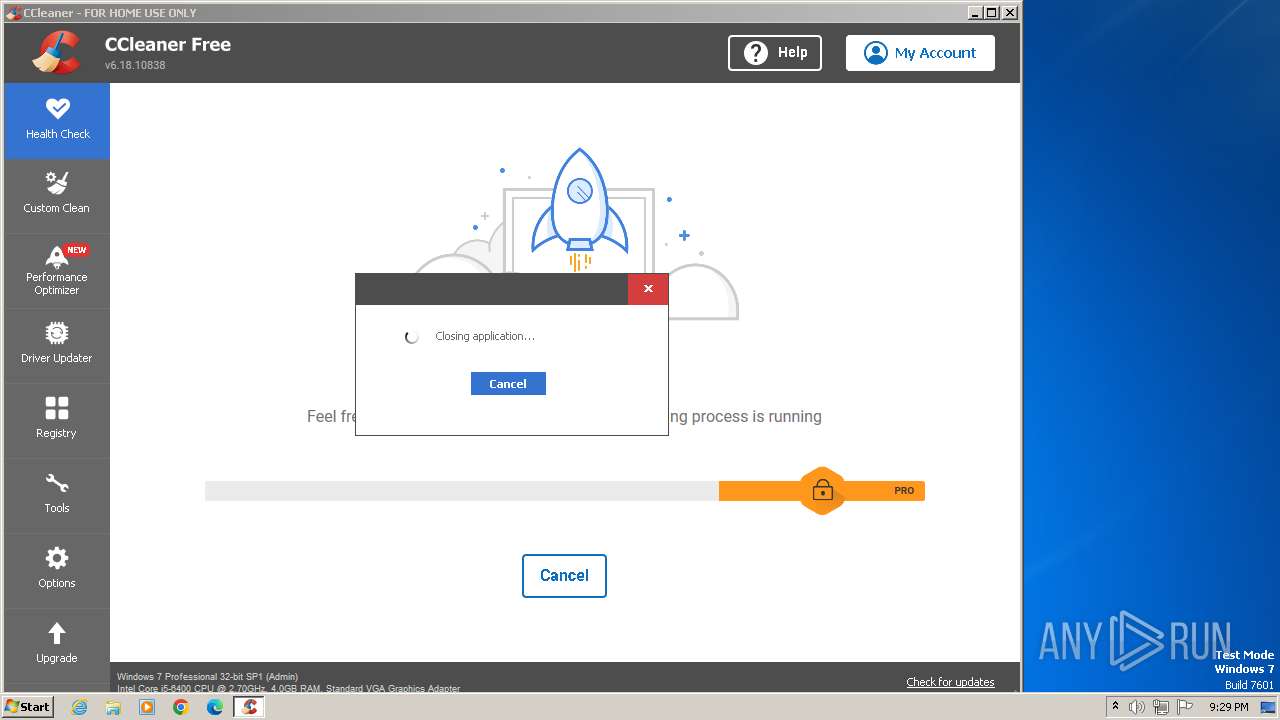This screenshot has height=720, width=1280.
Task: Click the Upgrade sidebar item
Action: (57, 645)
